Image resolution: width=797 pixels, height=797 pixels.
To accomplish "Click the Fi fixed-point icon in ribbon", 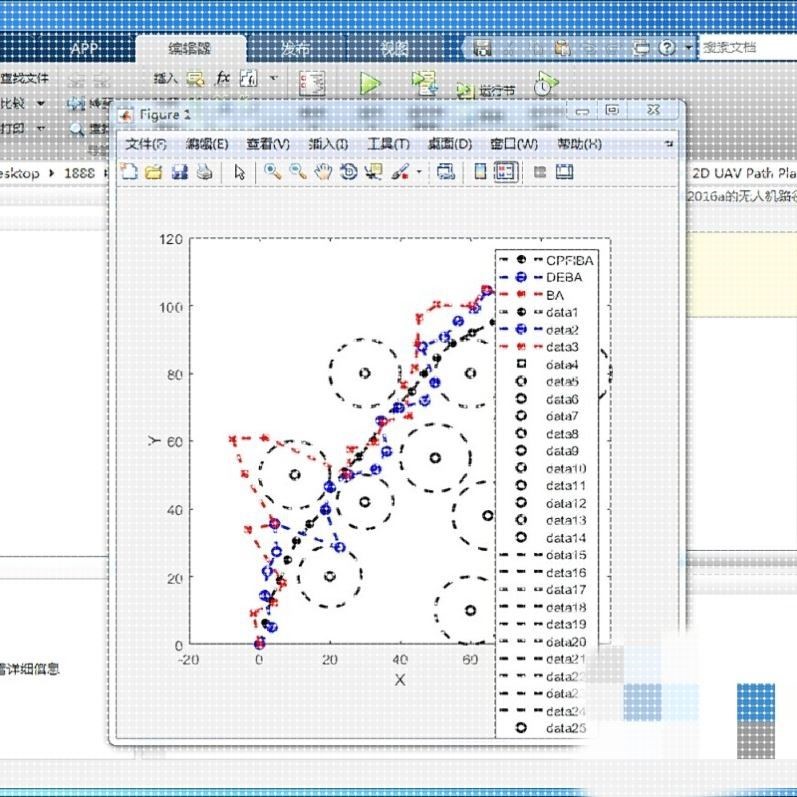I will click(249, 78).
